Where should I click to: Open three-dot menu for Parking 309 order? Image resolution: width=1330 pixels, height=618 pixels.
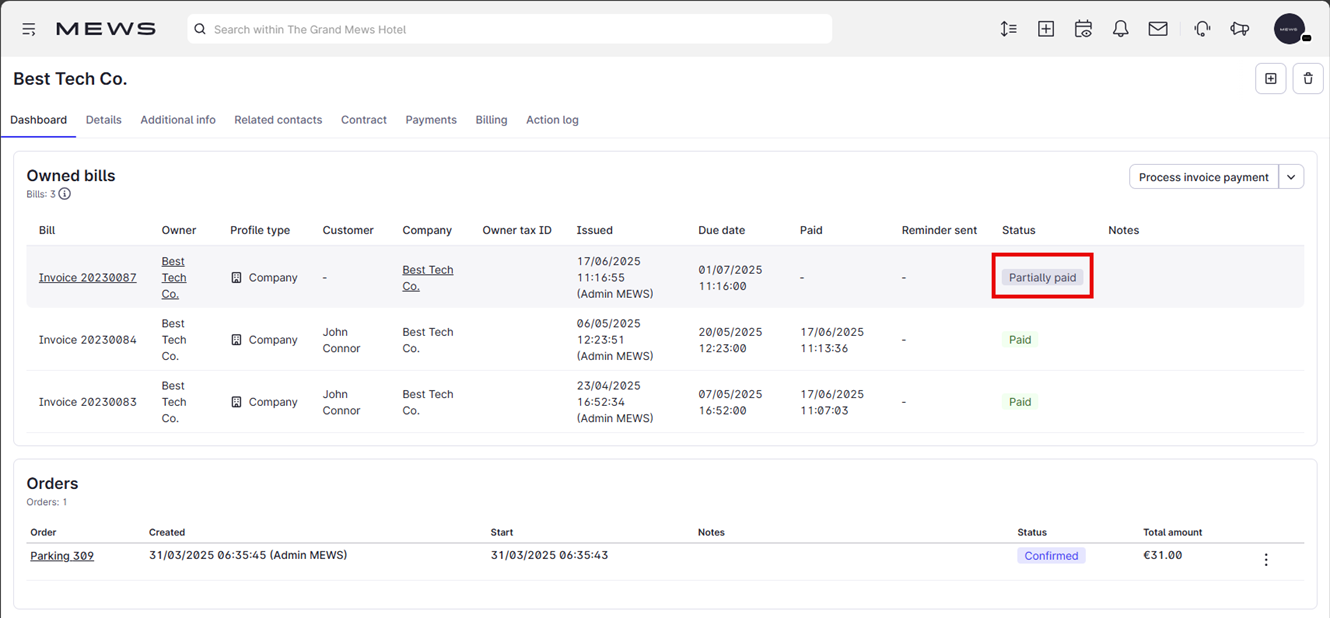pos(1266,560)
